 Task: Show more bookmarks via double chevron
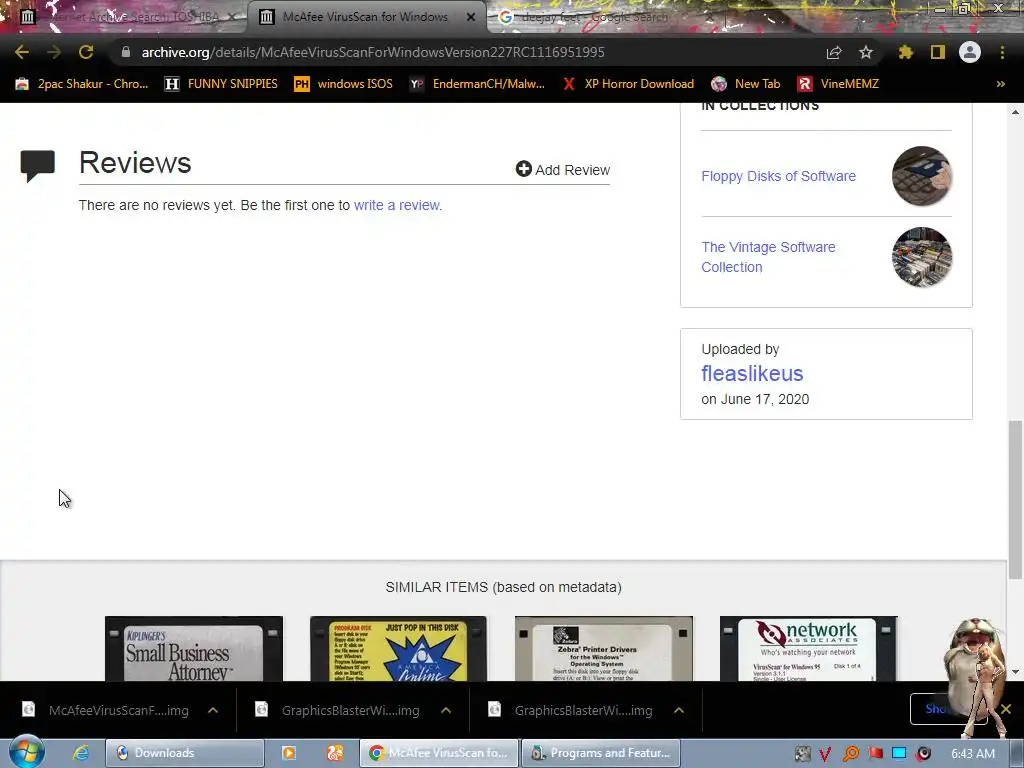[x=1000, y=84]
